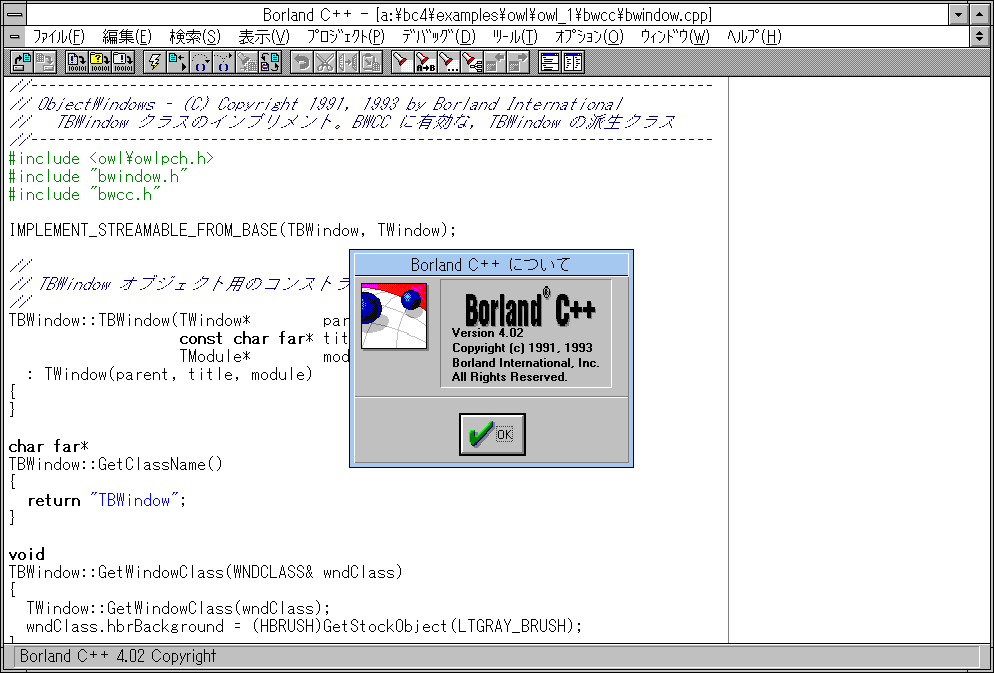Click 'TBWindow::GetClassName()' in the code

(116, 465)
